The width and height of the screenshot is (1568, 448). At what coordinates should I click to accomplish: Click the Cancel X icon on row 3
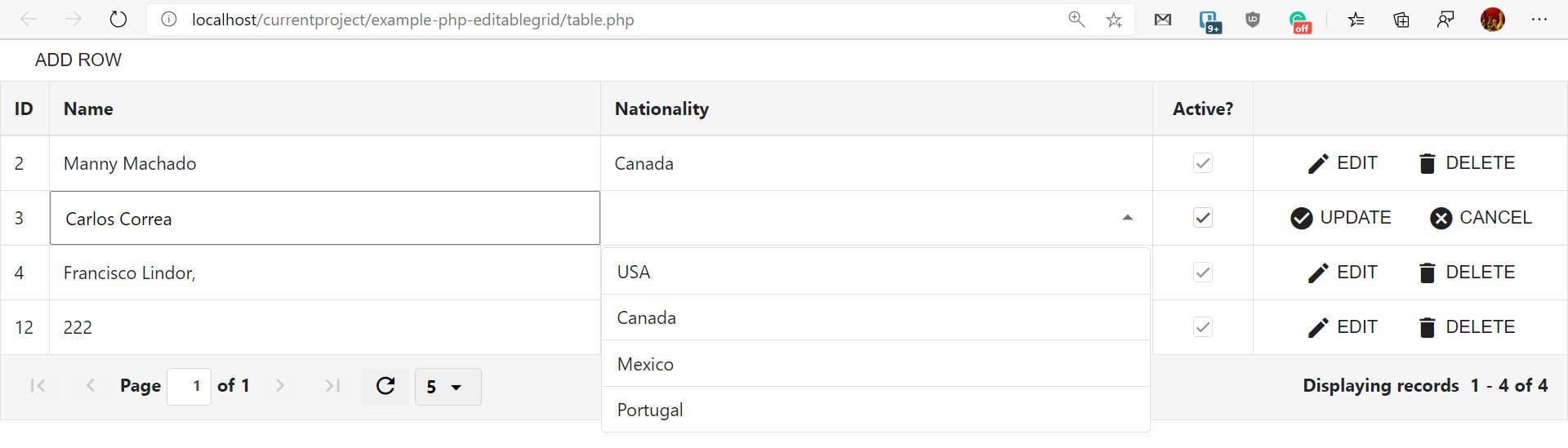[x=1441, y=218]
